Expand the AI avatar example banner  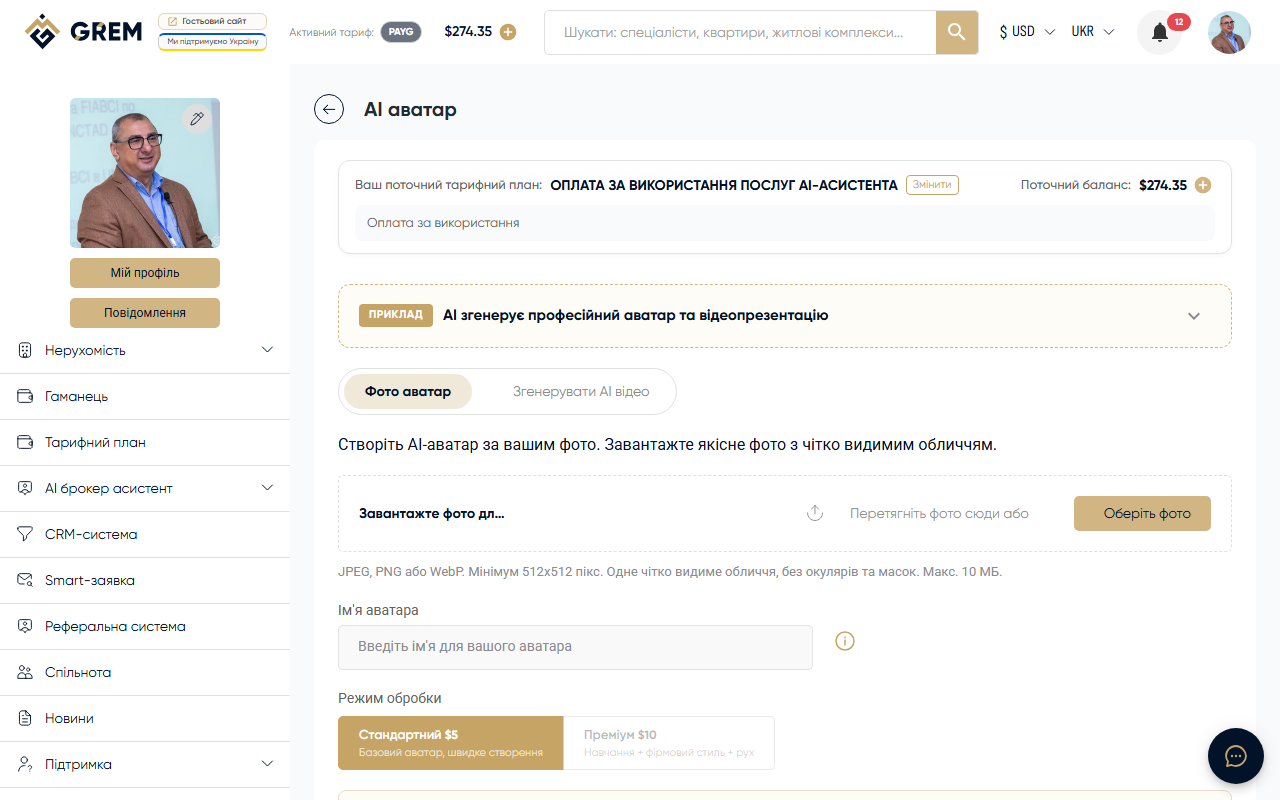1194,315
